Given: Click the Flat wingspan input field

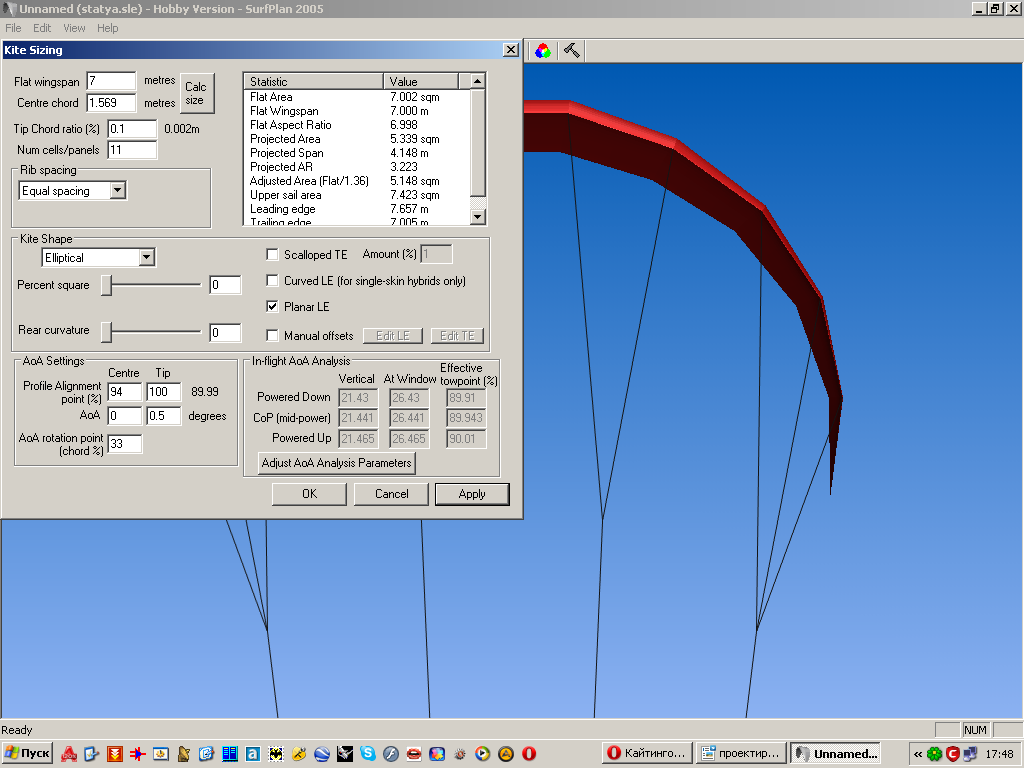Looking at the screenshot, I should tap(111, 81).
